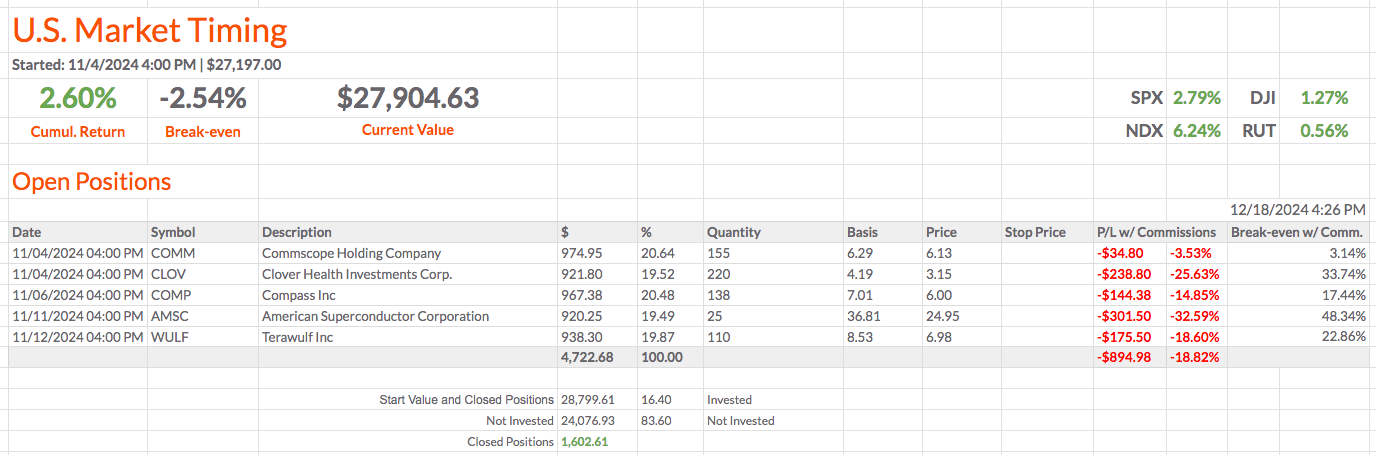This screenshot has width=1376, height=455.
Task: Click COMM P/L -$34.80
Action: [x=1120, y=253]
